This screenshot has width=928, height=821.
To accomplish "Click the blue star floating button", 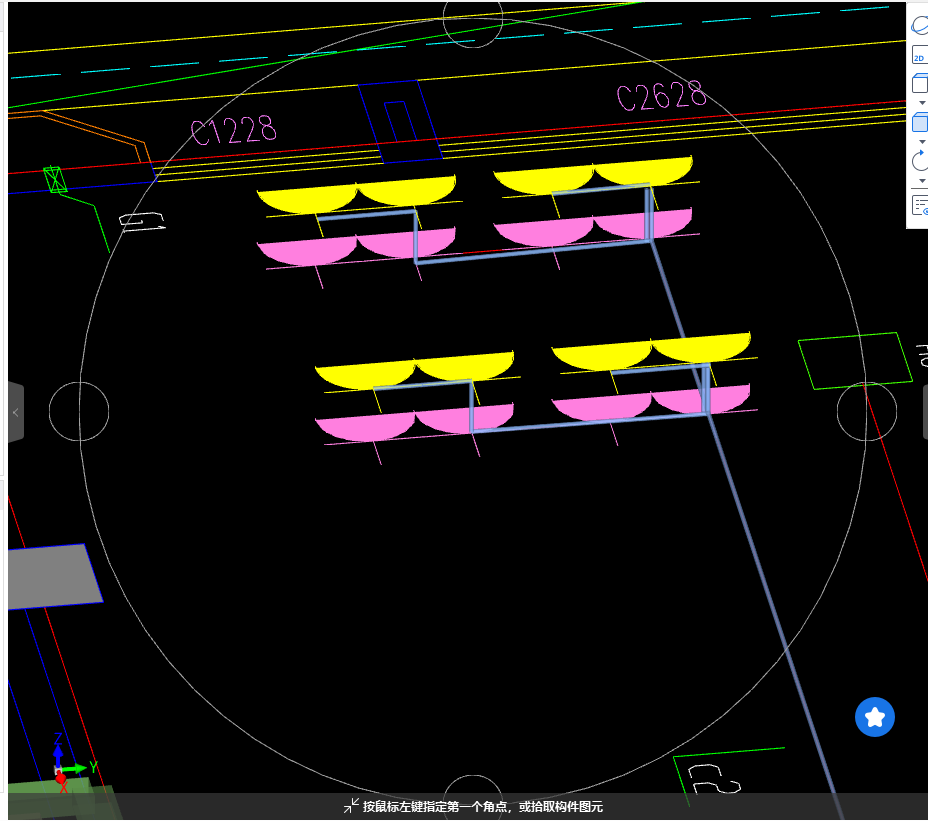I will click(x=875, y=717).
